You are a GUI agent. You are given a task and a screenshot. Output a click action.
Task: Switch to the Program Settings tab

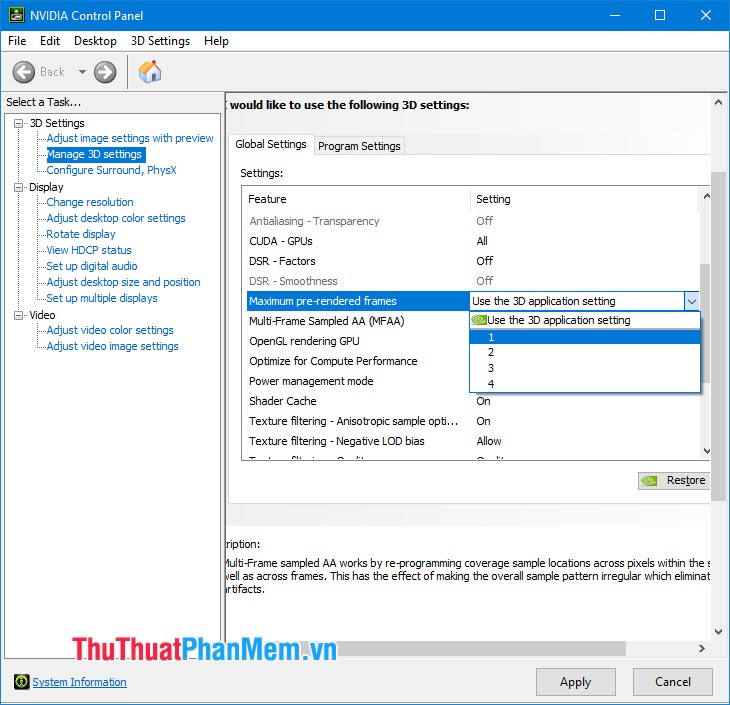click(359, 146)
